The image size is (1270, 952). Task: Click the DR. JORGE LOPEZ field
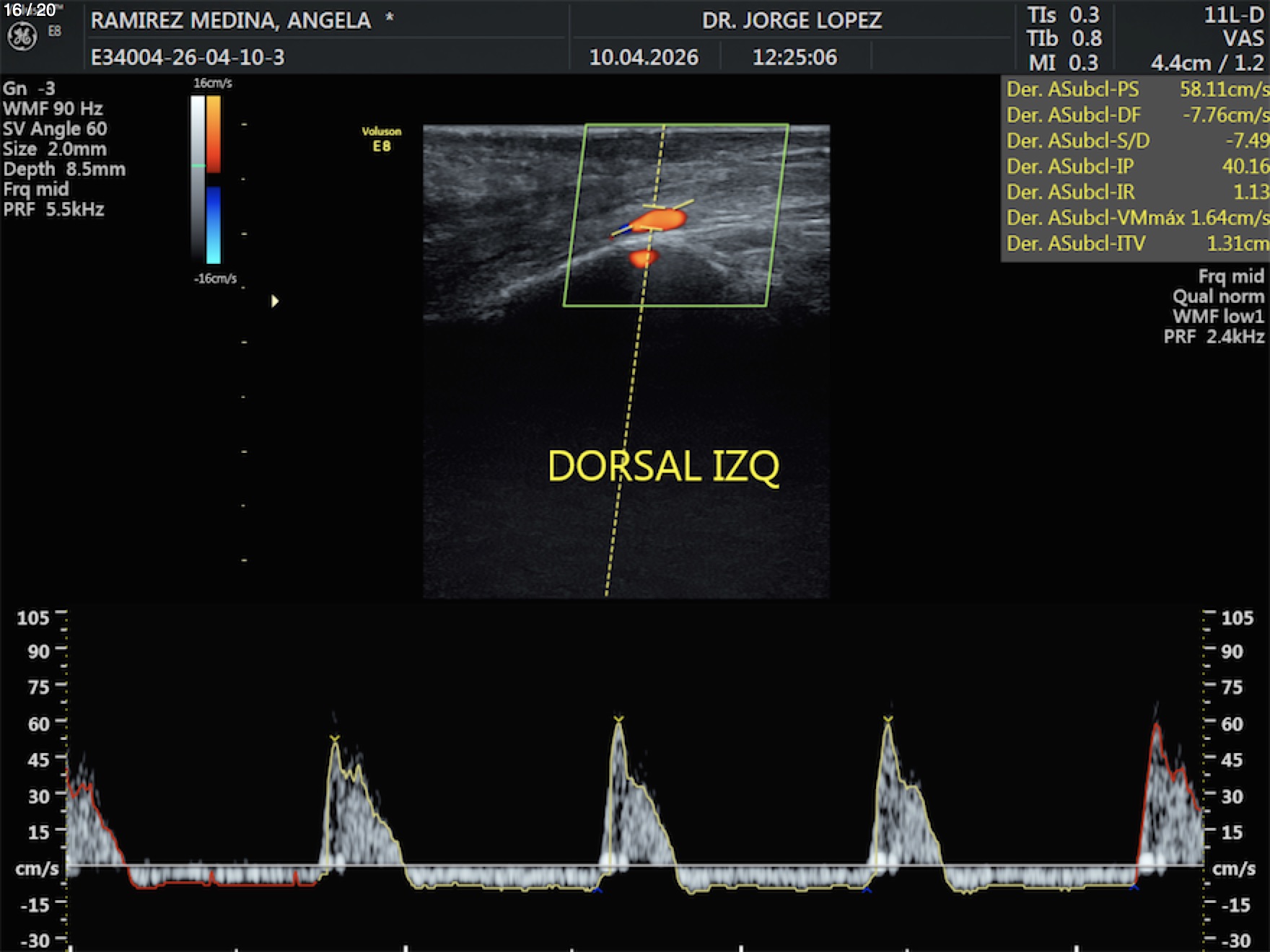(x=792, y=20)
